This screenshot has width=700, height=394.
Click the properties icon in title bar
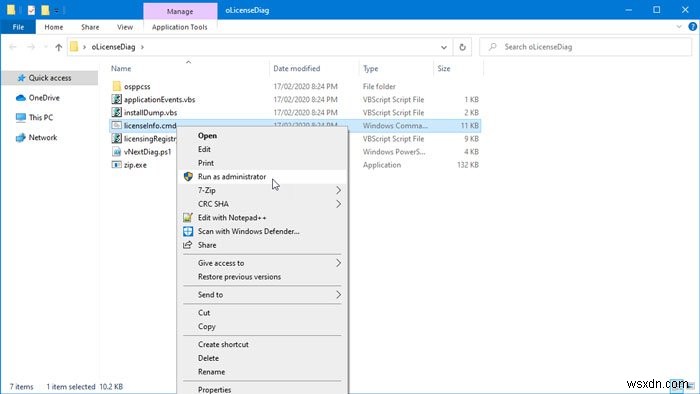(x=31, y=10)
